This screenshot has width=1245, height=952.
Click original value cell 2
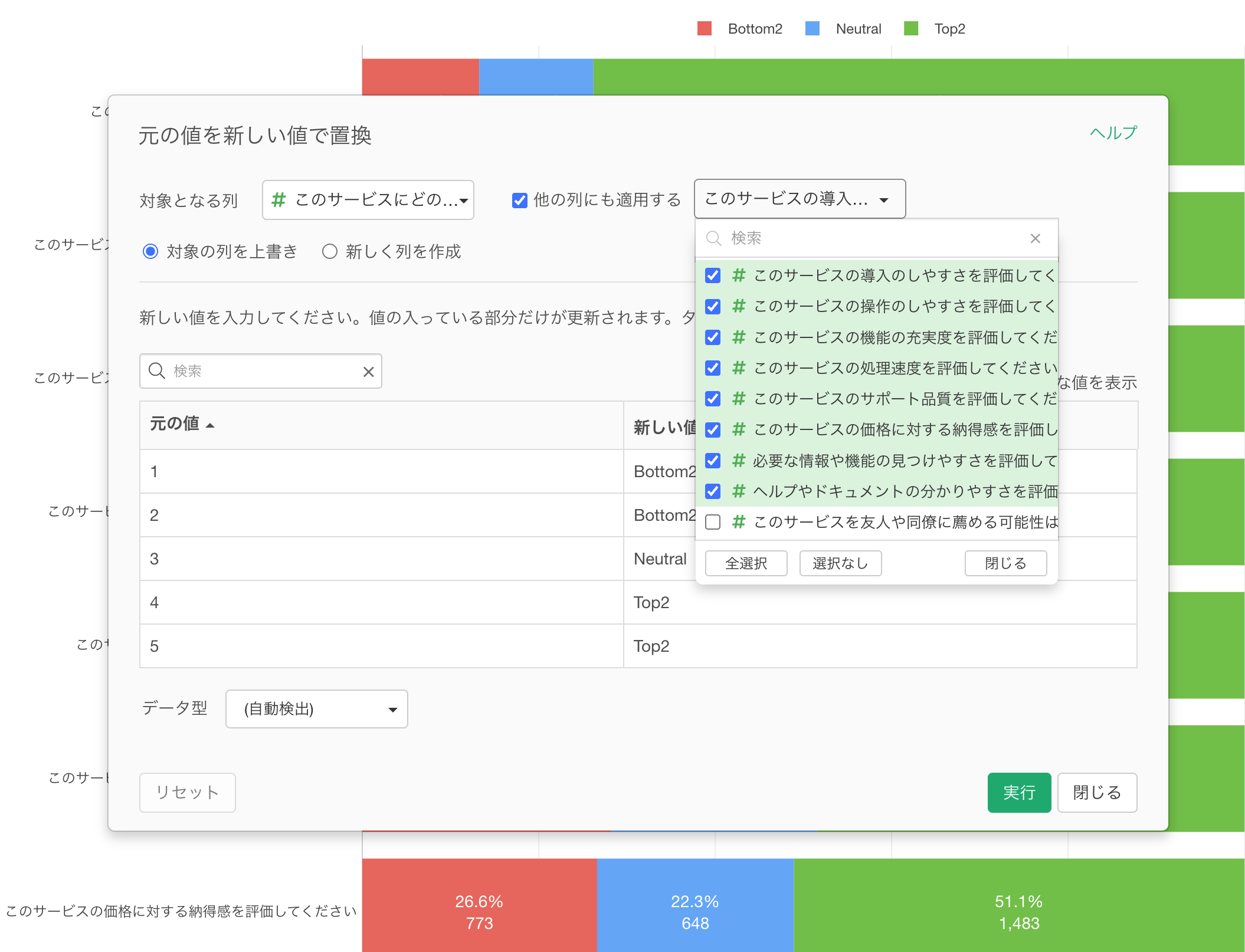[382, 516]
